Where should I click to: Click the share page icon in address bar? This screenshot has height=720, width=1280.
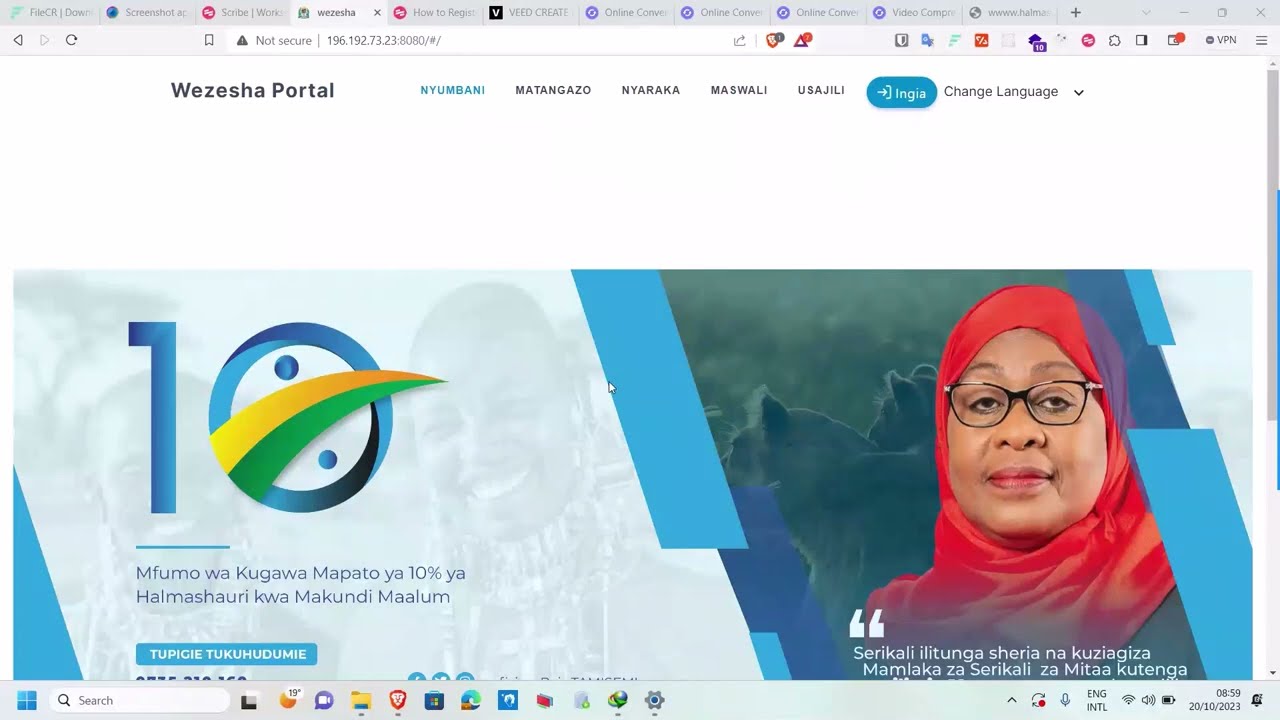[739, 40]
